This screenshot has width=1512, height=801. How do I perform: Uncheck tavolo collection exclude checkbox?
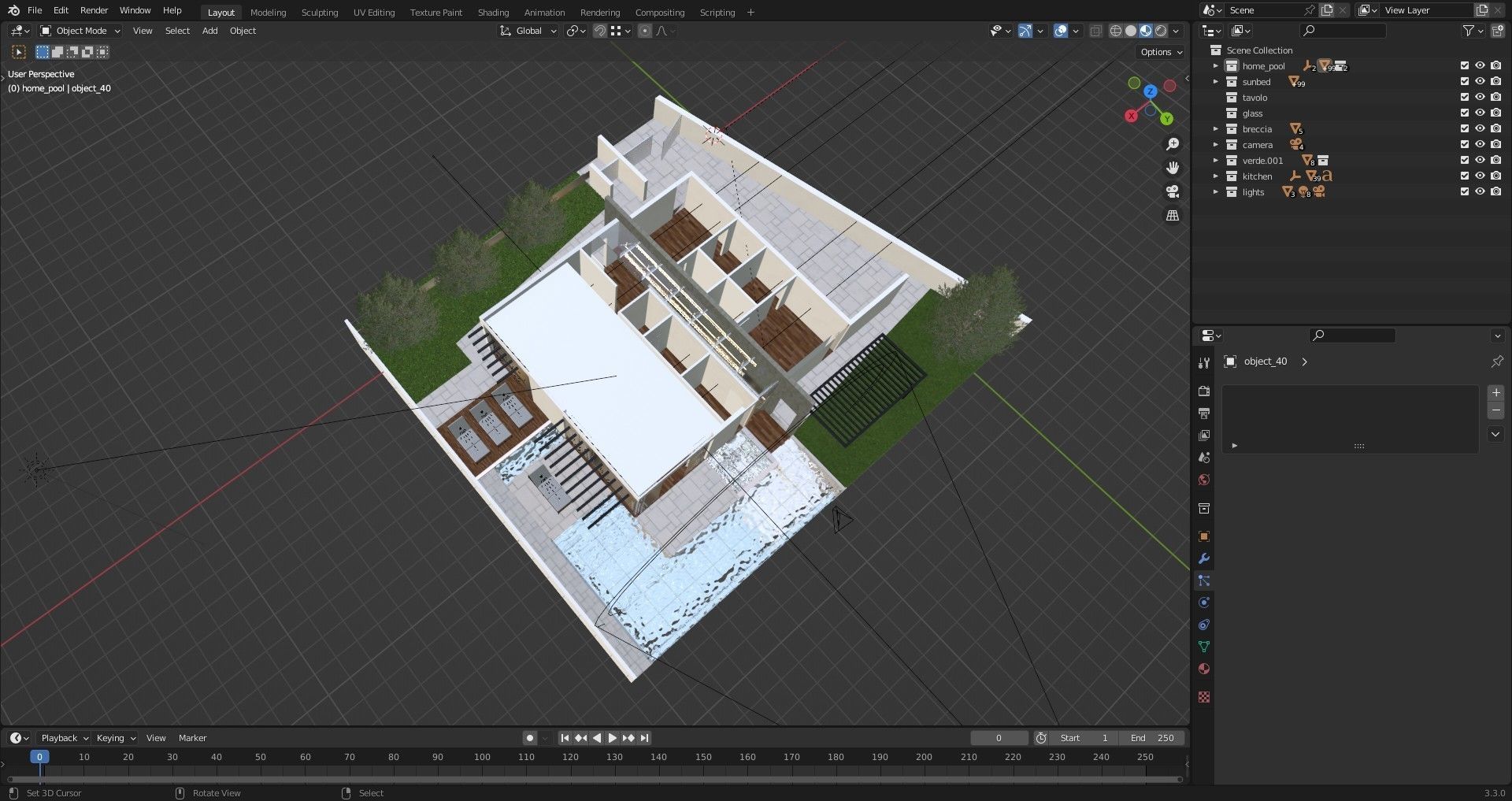tap(1465, 98)
